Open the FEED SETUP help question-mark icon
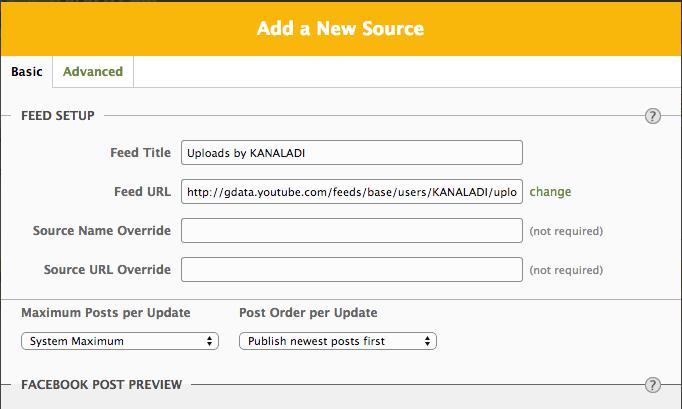Image resolution: width=682 pixels, height=409 pixels. (653, 116)
